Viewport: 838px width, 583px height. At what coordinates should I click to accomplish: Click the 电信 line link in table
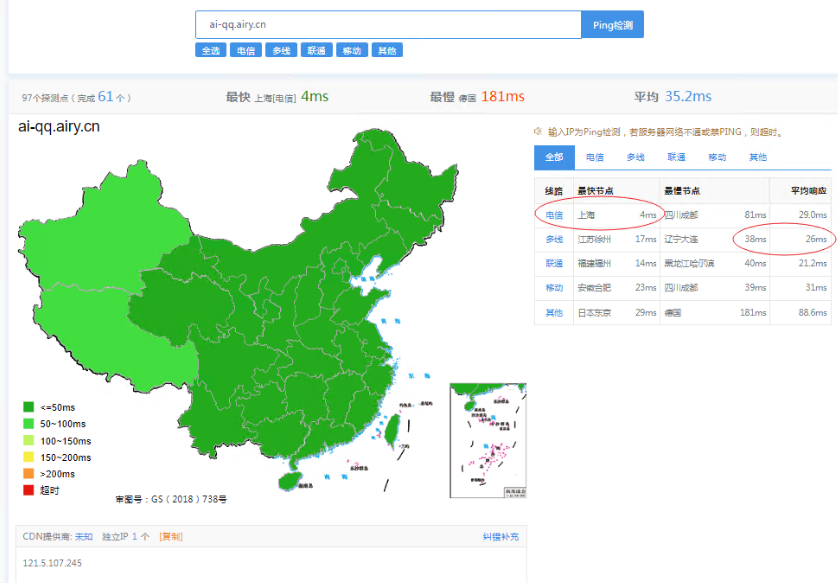point(554,215)
